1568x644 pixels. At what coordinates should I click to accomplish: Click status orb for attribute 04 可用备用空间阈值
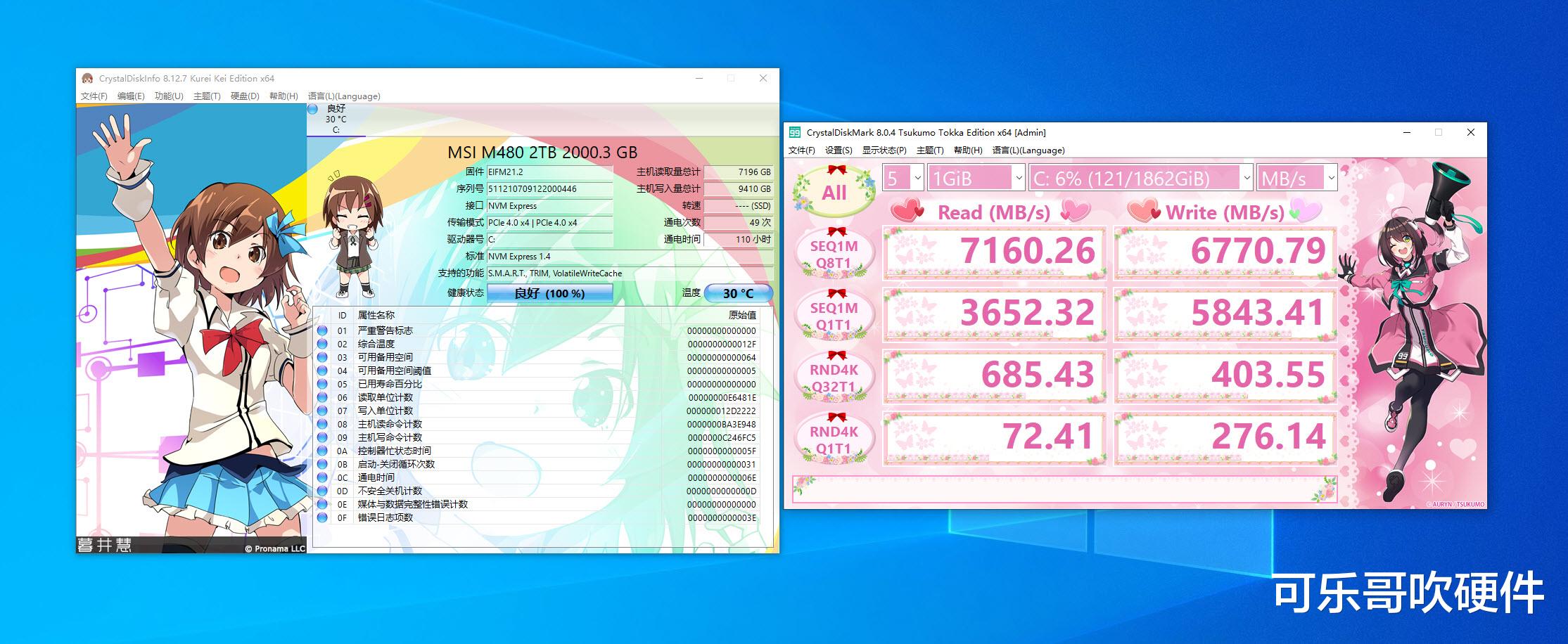pyautogui.click(x=322, y=371)
